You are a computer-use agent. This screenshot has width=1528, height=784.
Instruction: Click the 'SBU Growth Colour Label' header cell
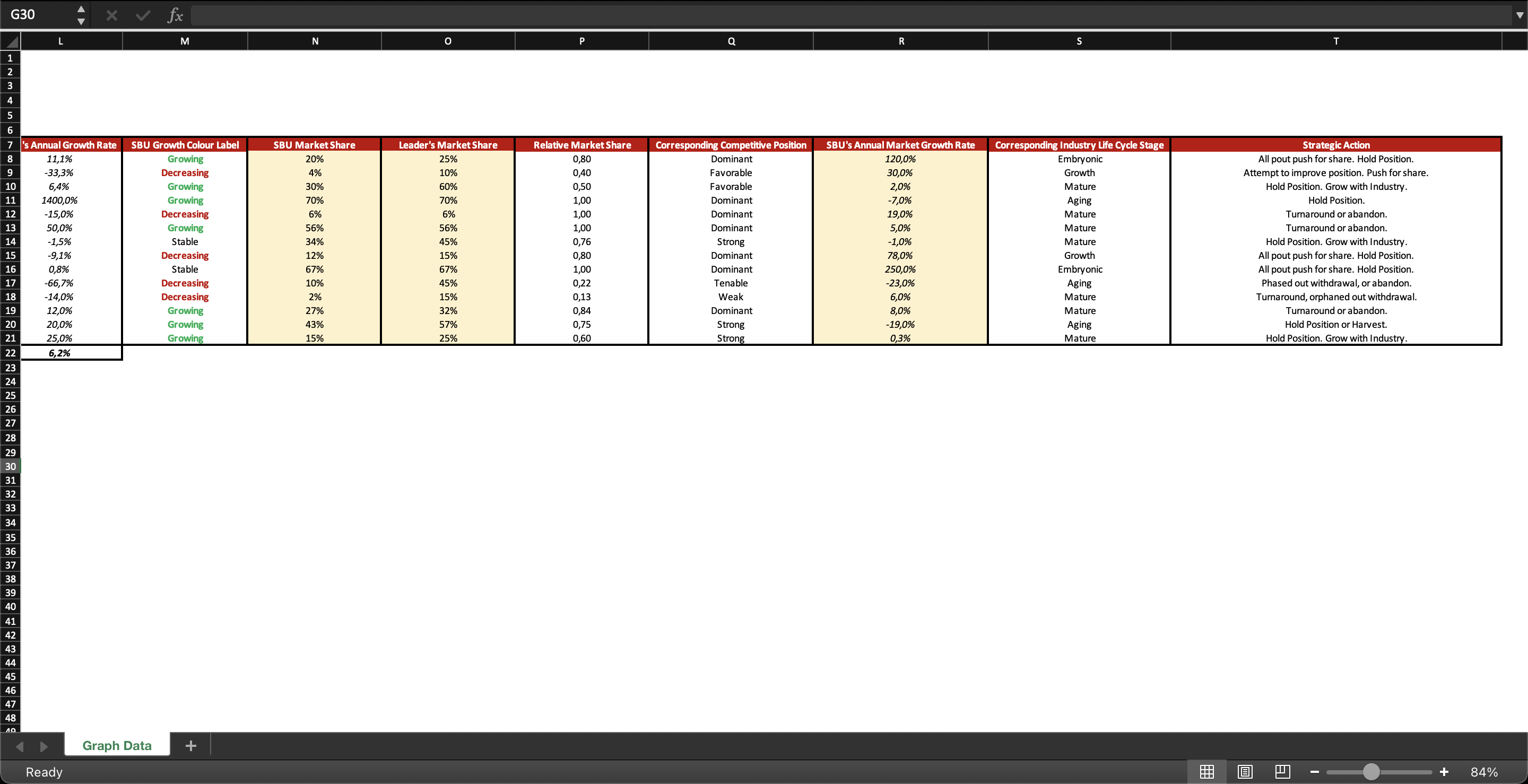pos(185,145)
